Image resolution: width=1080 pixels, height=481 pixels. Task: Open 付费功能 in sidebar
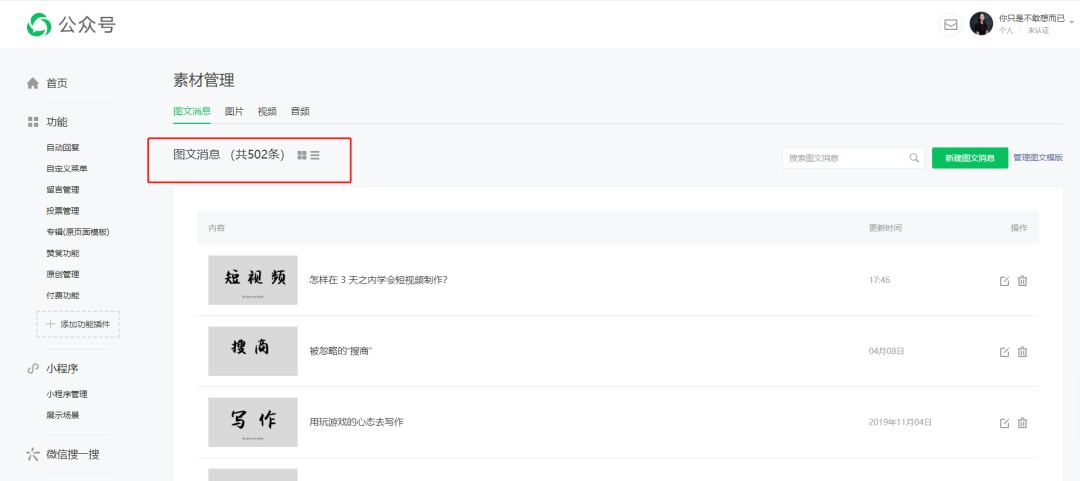click(x=63, y=296)
